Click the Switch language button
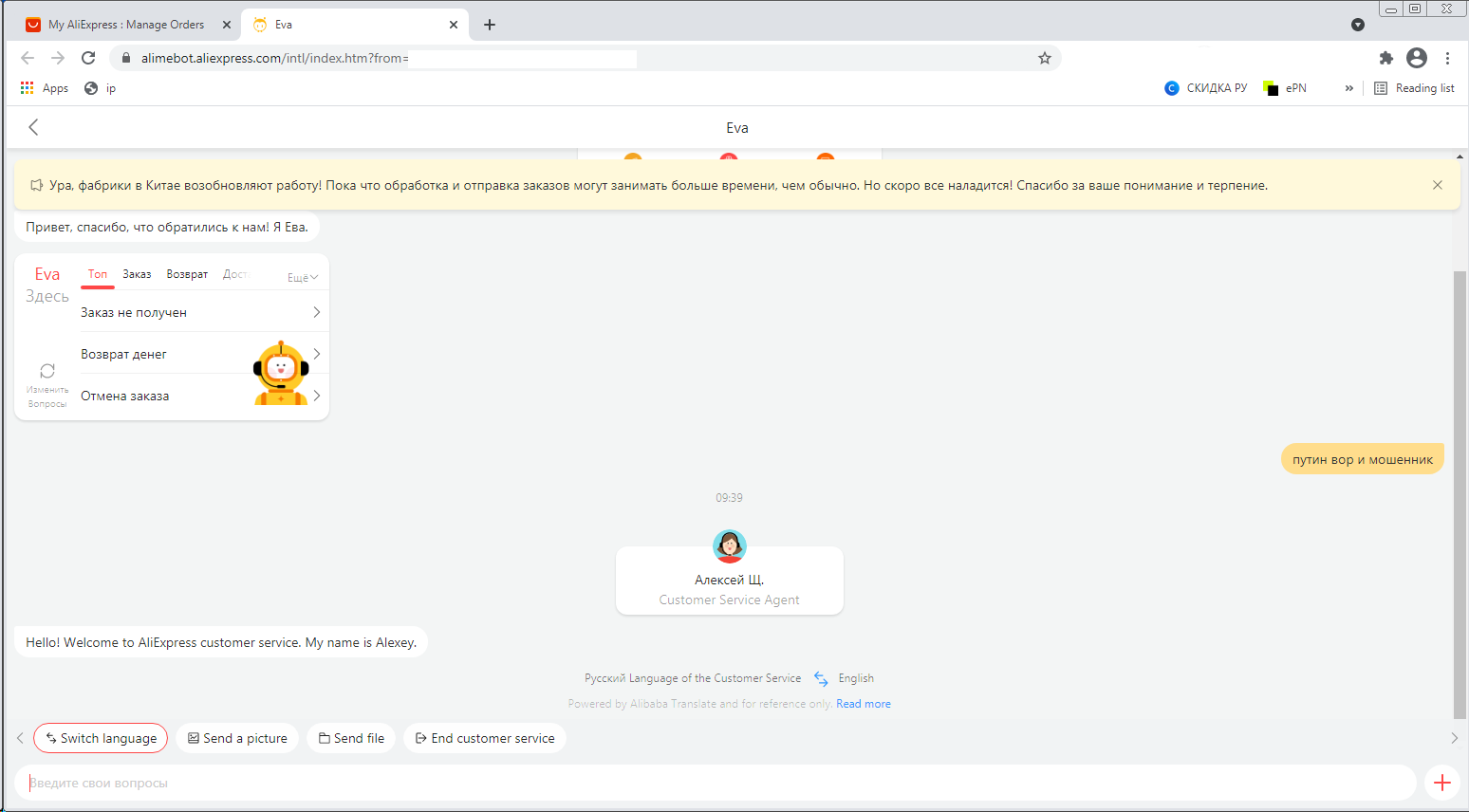Viewport: 1469px width, 812px height. (x=101, y=738)
